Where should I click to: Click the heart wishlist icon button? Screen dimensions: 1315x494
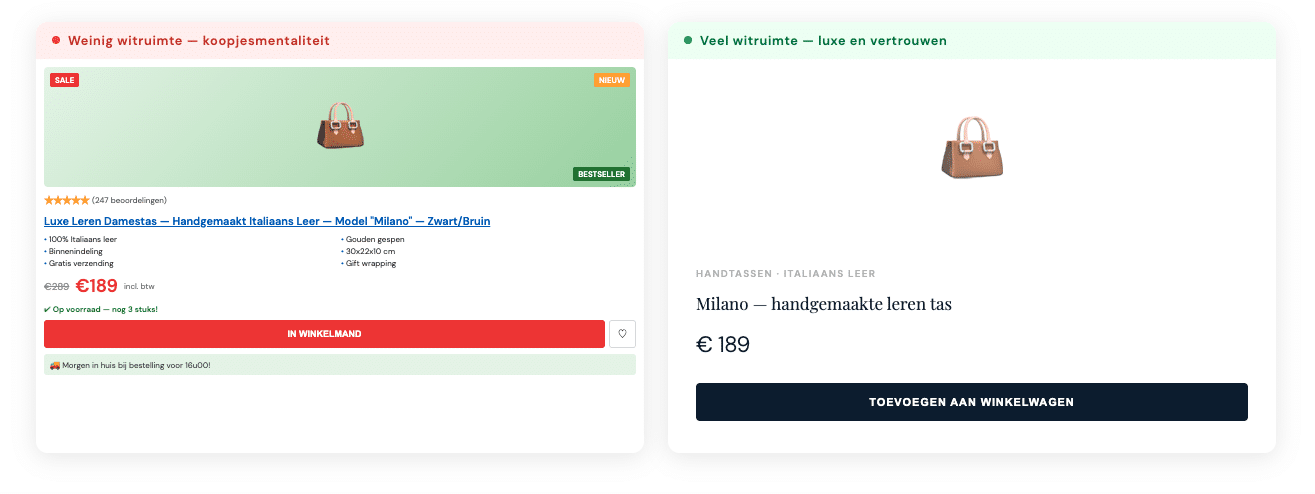click(x=622, y=334)
